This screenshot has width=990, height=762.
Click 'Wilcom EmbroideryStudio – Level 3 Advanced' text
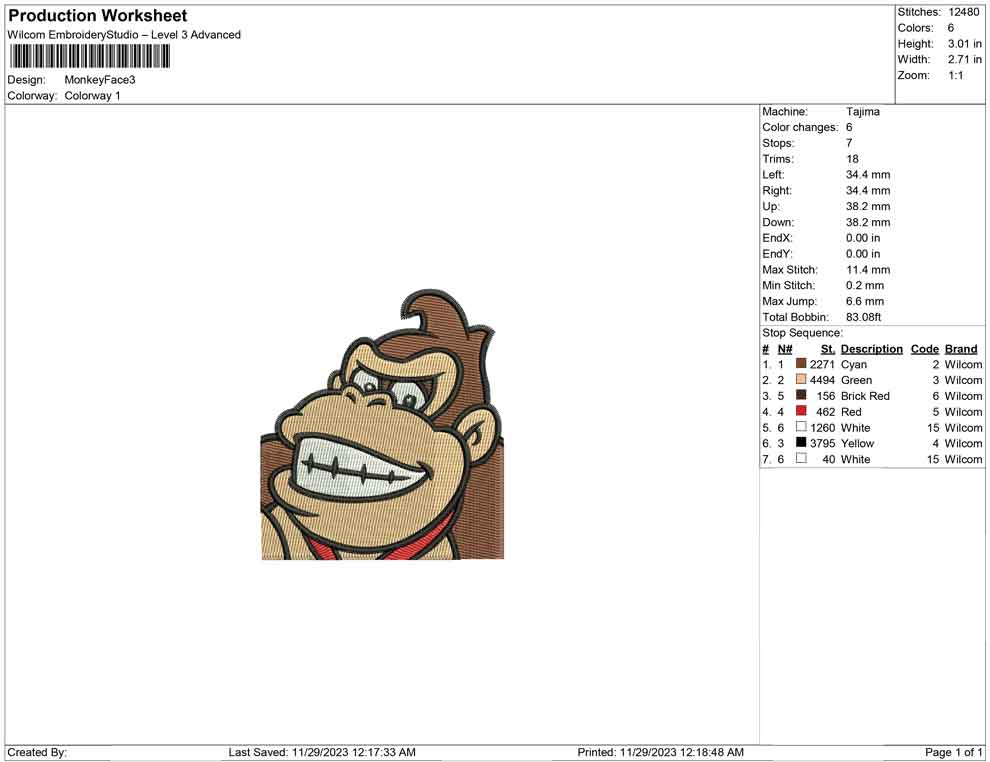pyautogui.click(x=124, y=35)
